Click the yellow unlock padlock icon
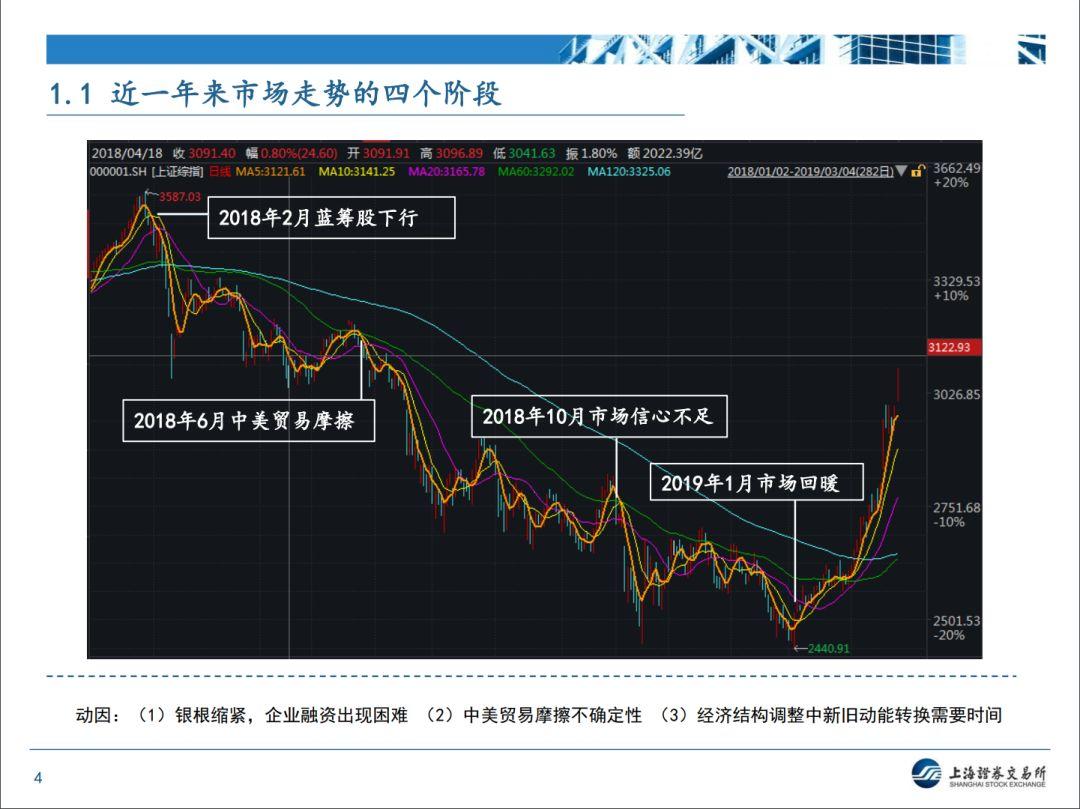Screen dimensions: 1080x809 [917, 171]
